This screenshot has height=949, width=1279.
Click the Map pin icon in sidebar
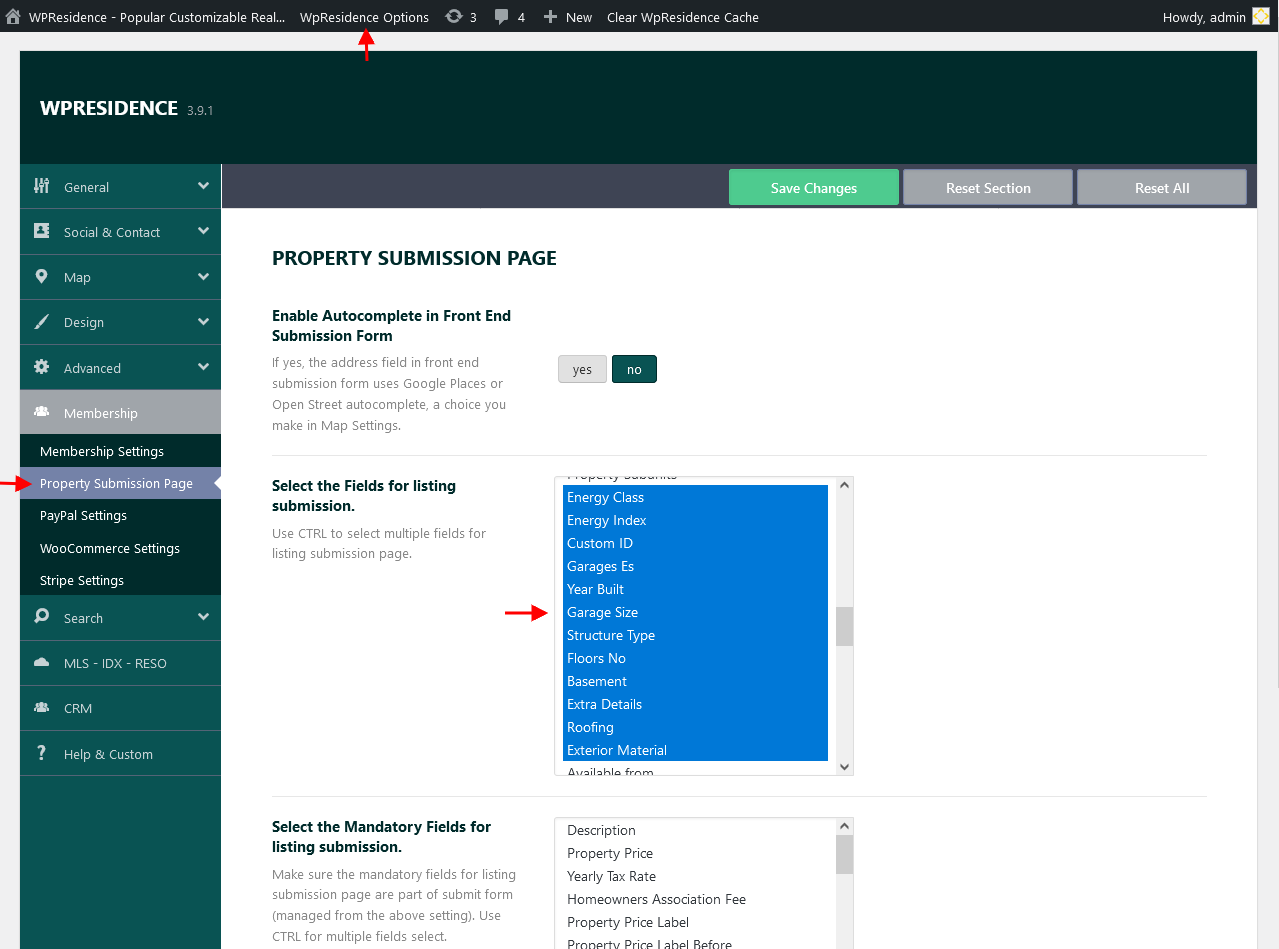pyautogui.click(x=41, y=276)
